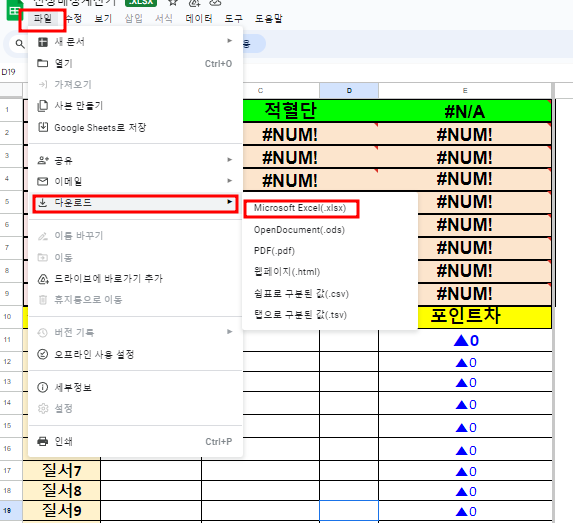Select column D header
The height and width of the screenshot is (523, 573).
coord(349,91)
